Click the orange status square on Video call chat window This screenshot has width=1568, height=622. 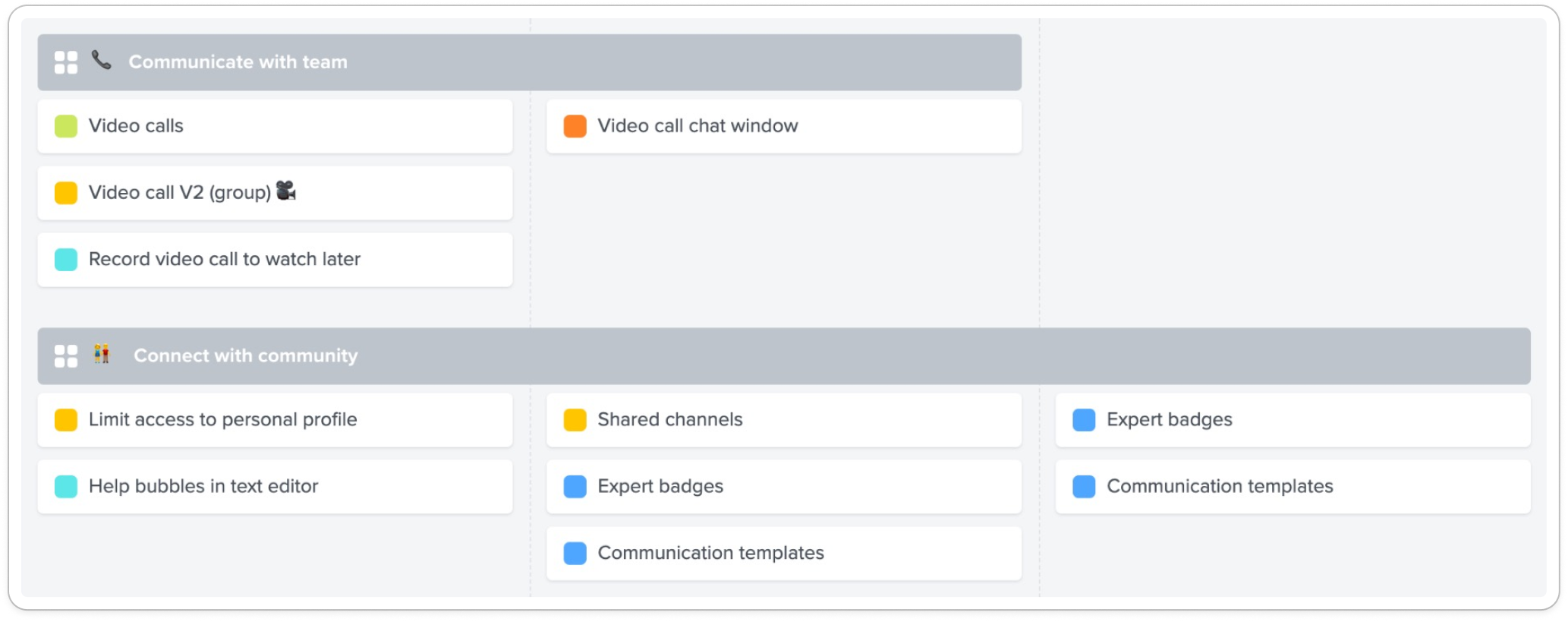coord(575,126)
